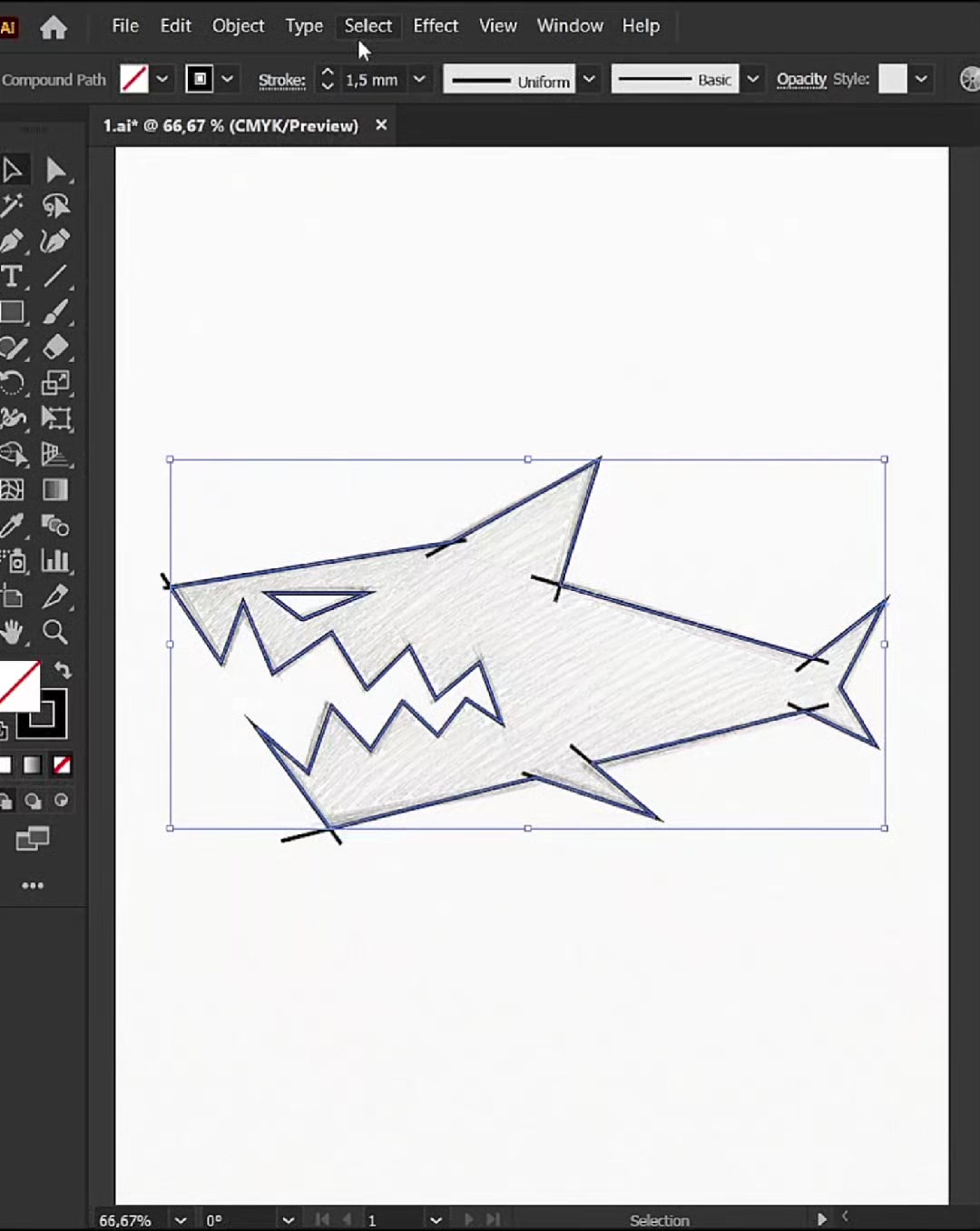Open the Object menu
This screenshot has height=1231, width=980.
[238, 25]
